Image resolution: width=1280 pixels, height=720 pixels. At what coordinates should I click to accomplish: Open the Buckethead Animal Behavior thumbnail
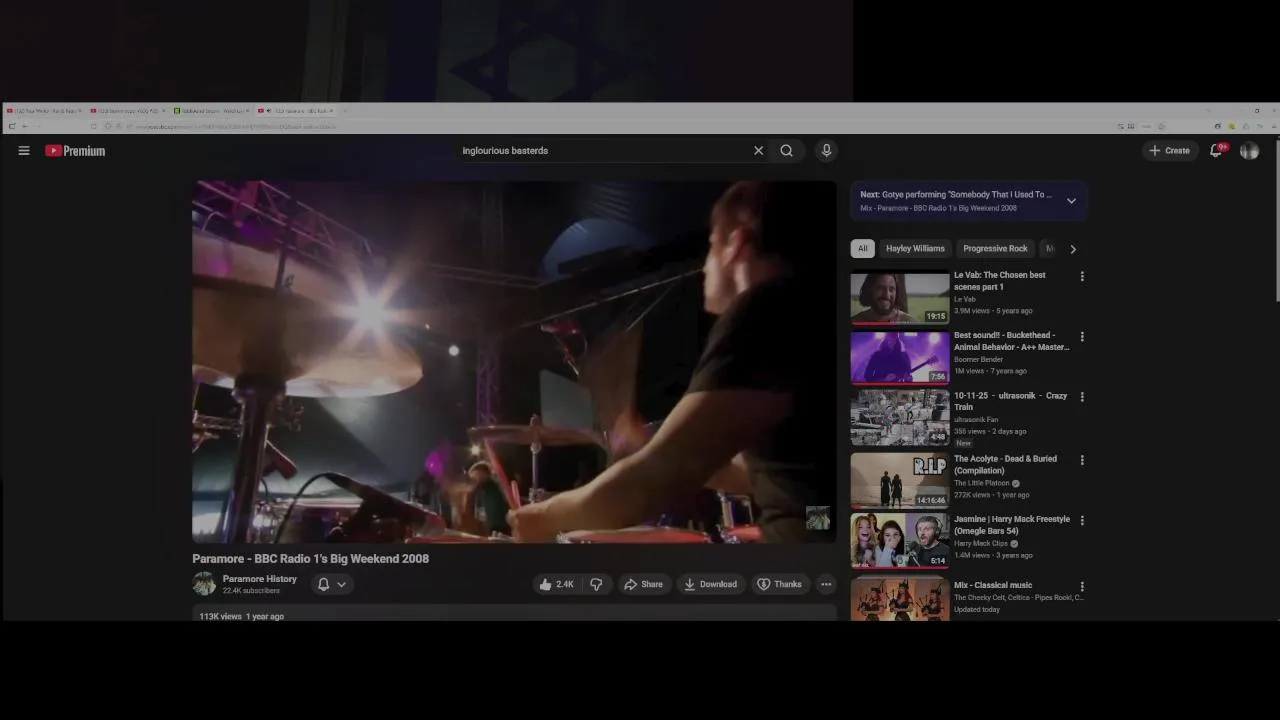(900, 358)
